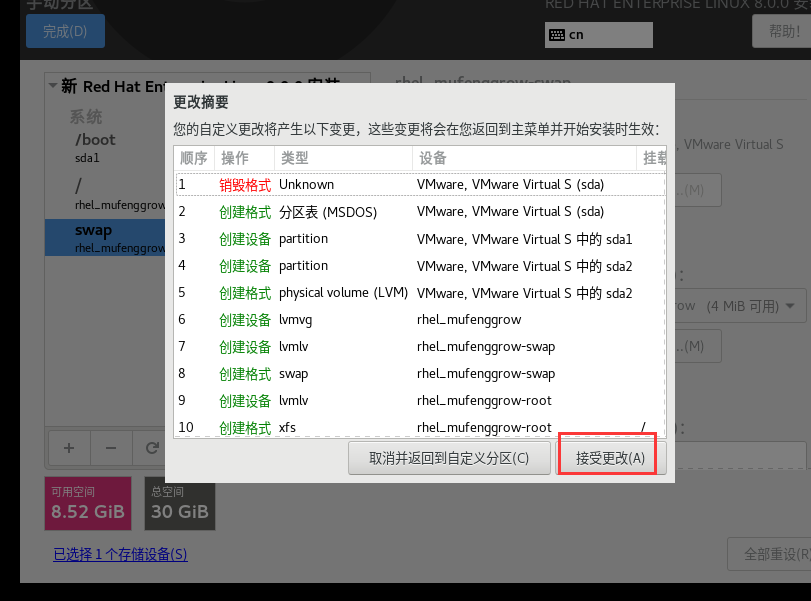The image size is (811, 601).
Task: Select row 2 创建格式 分区表 (MSDOS)
Action: coord(420,212)
